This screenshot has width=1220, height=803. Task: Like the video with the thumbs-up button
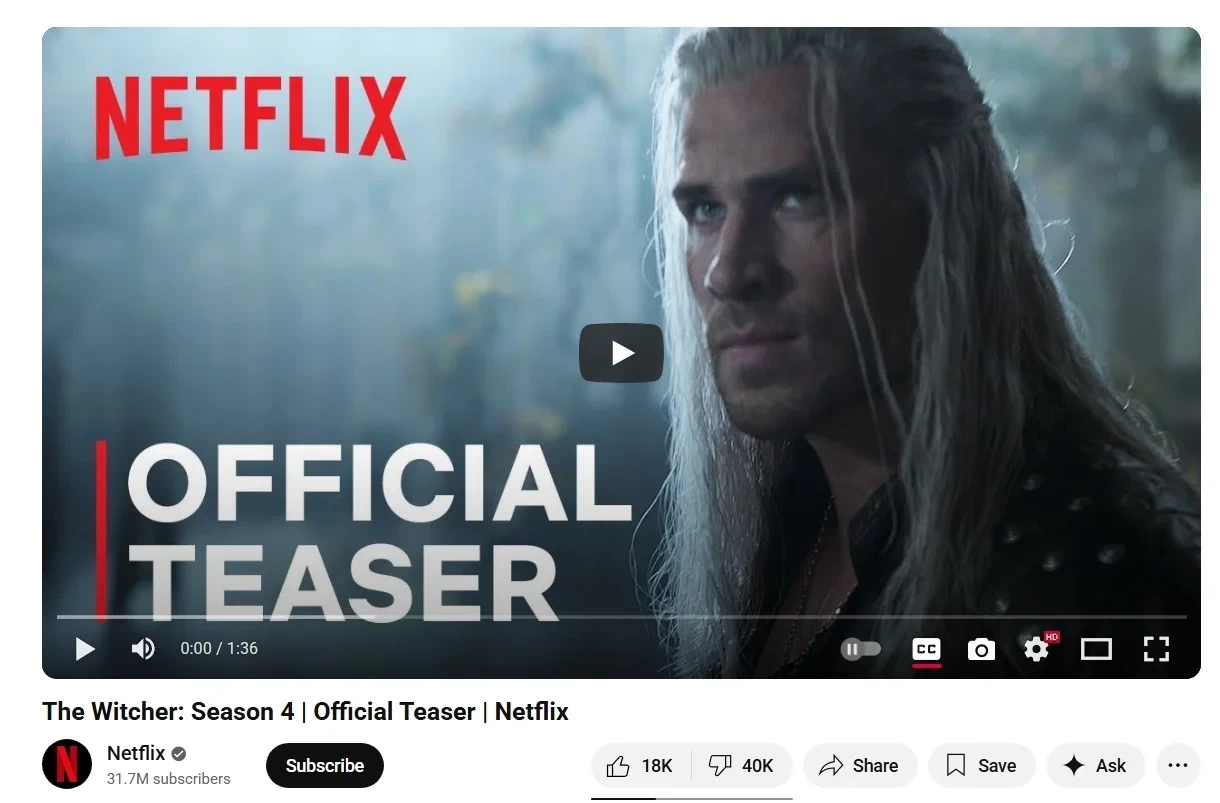(x=640, y=766)
